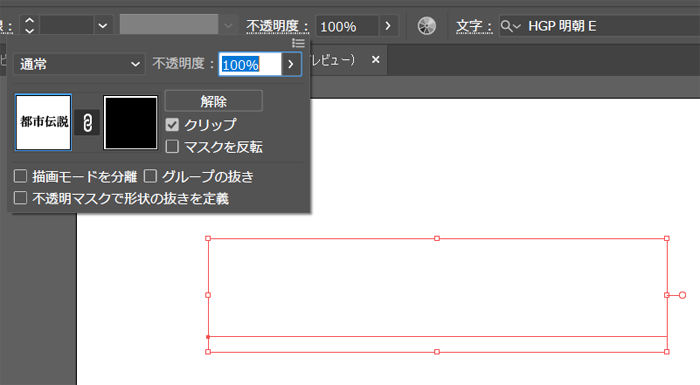Image resolution: width=700 pixels, height=385 pixels.
Task: Open the transparency panel flyout menu icon
Action: pos(298,43)
